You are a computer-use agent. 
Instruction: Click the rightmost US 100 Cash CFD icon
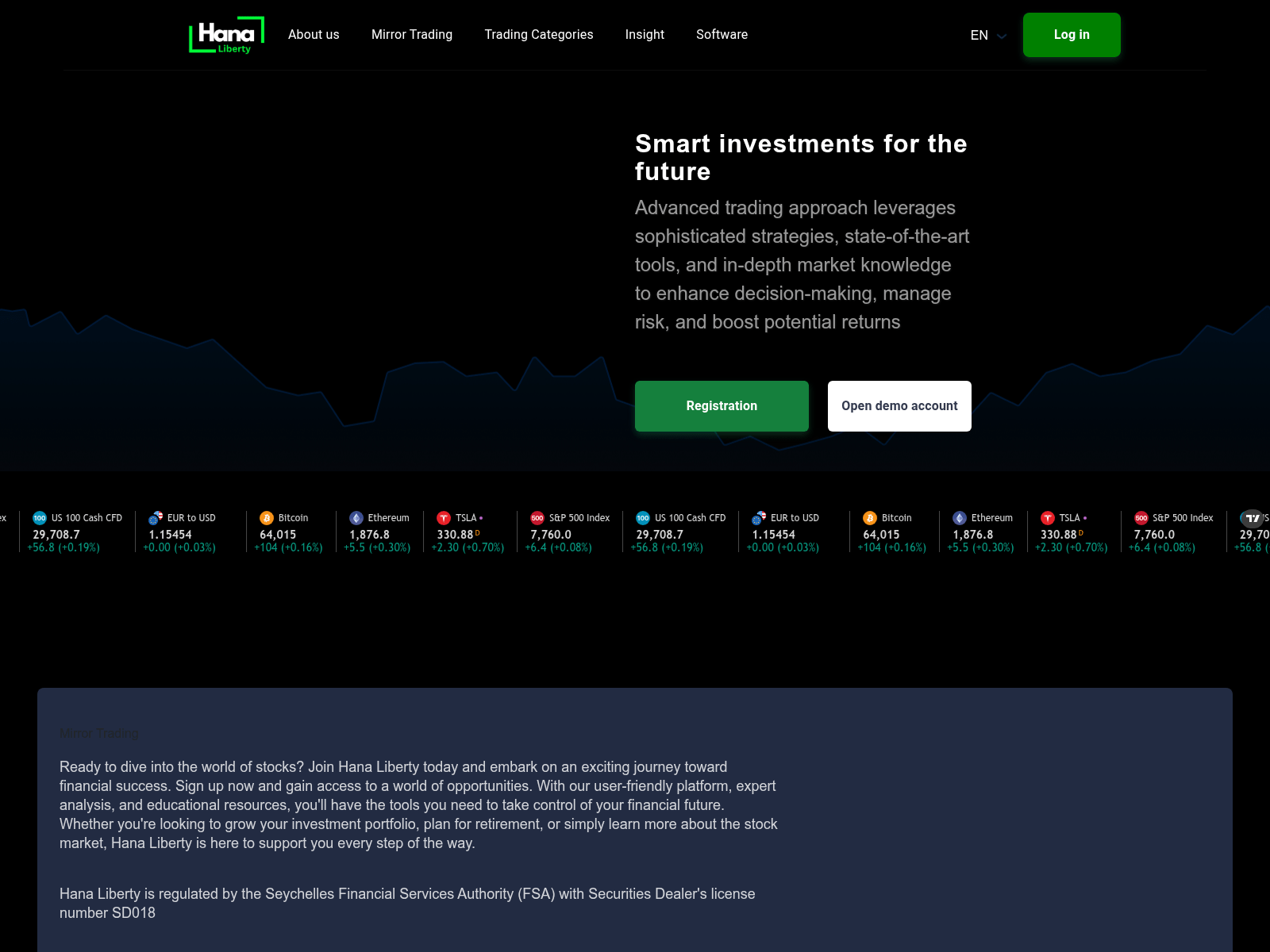coord(643,518)
